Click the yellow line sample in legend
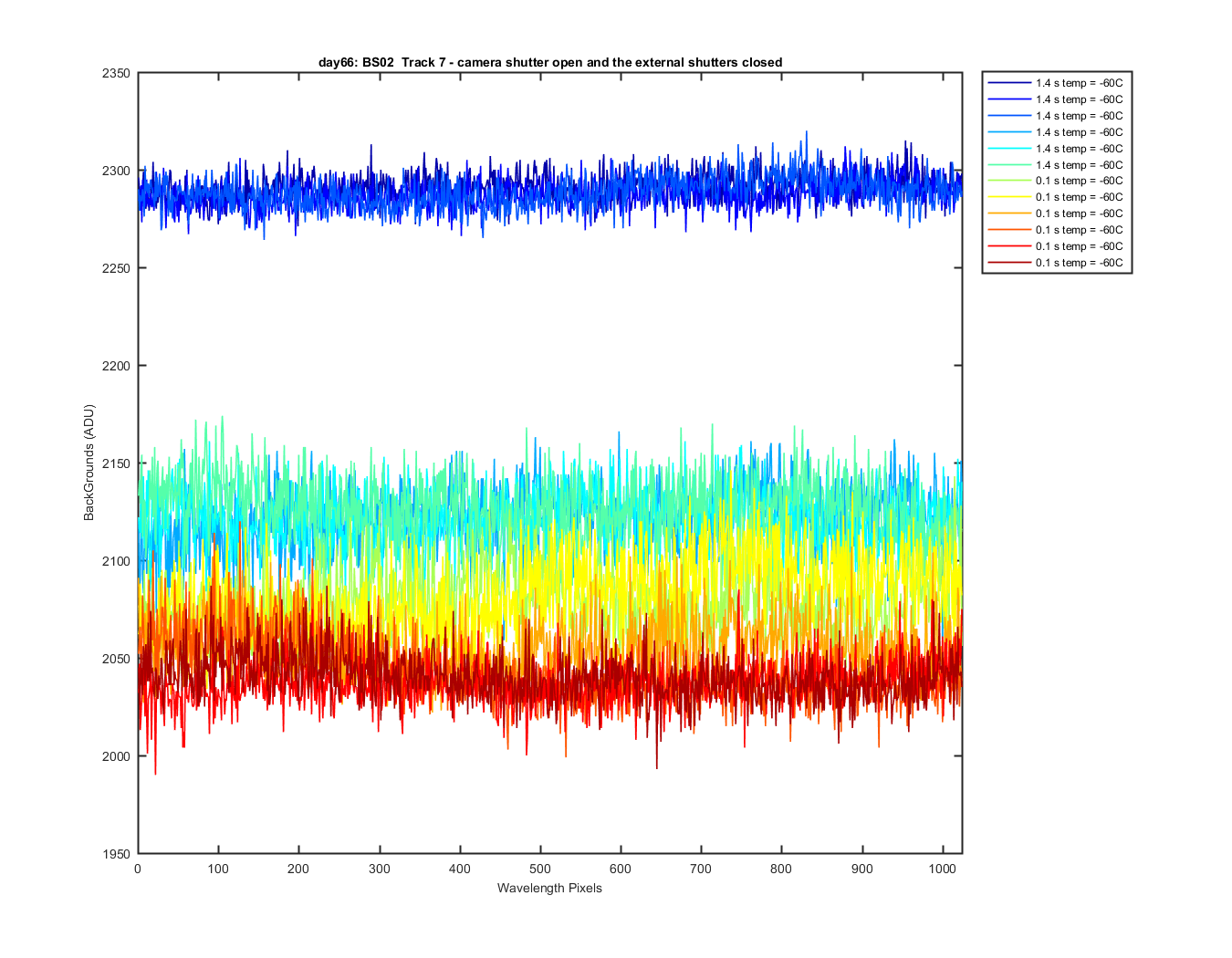 (x=1009, y=197)
